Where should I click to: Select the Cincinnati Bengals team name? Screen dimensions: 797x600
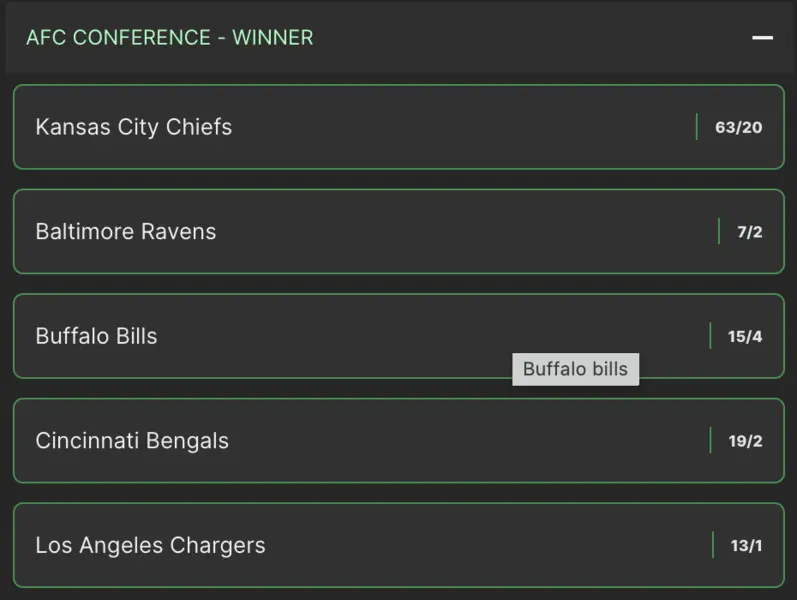tap(132, 441)
